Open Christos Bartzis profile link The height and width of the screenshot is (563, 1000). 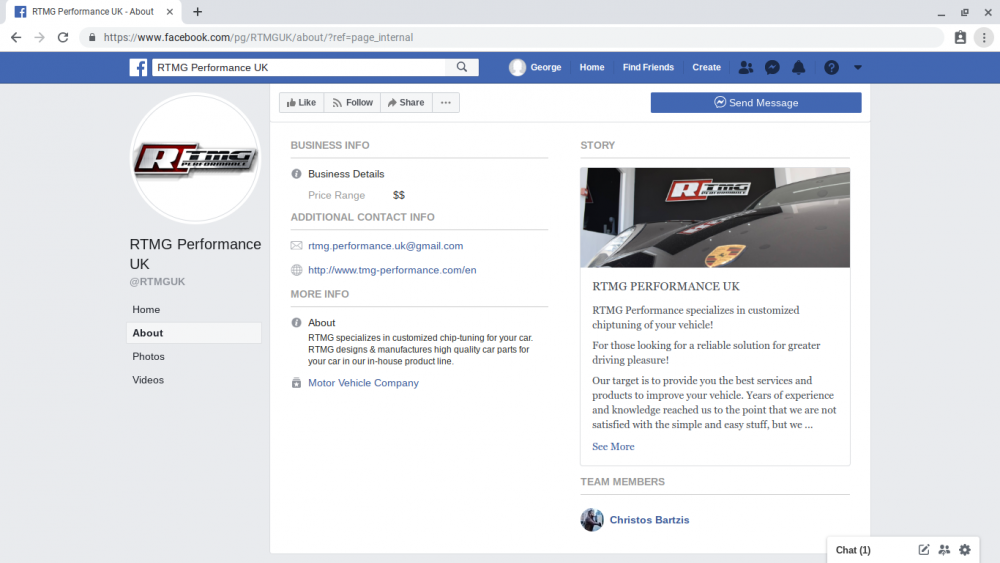tap(649, 520)
